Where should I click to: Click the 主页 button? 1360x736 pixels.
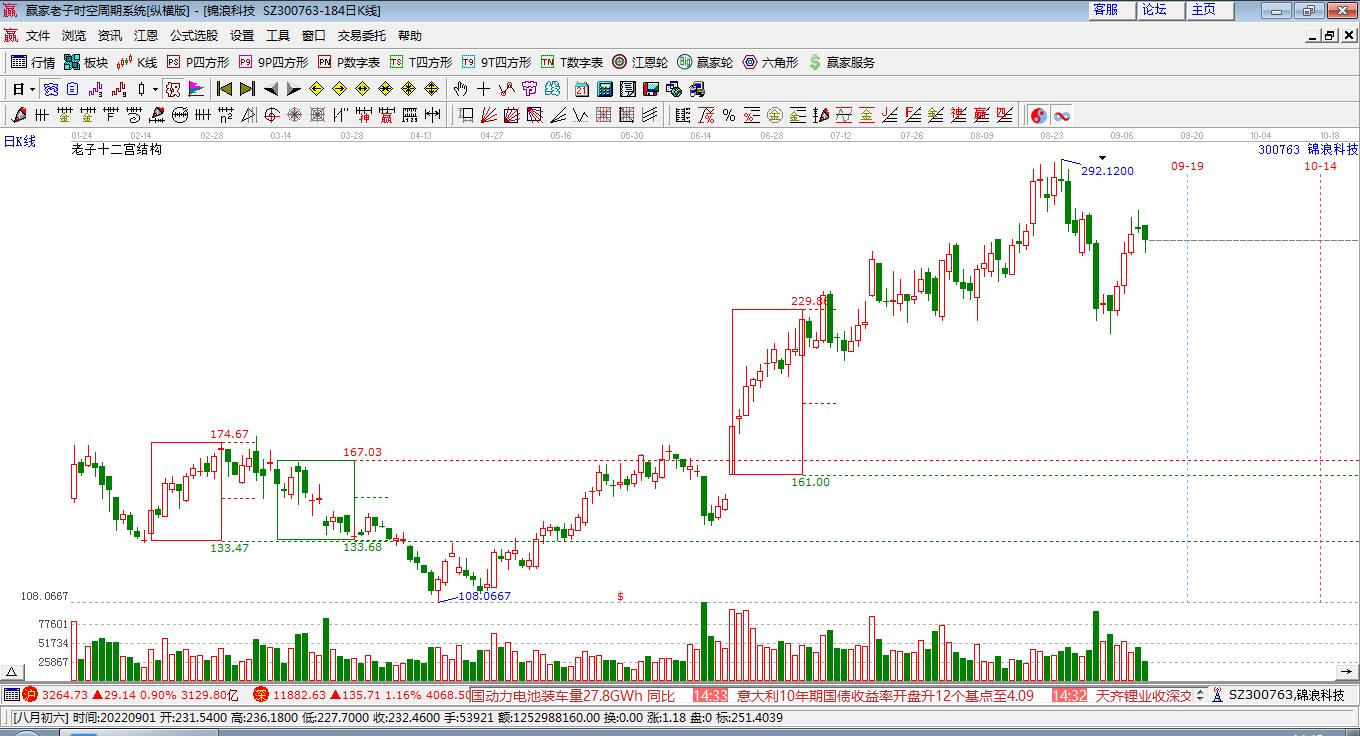pos(1210,10)
